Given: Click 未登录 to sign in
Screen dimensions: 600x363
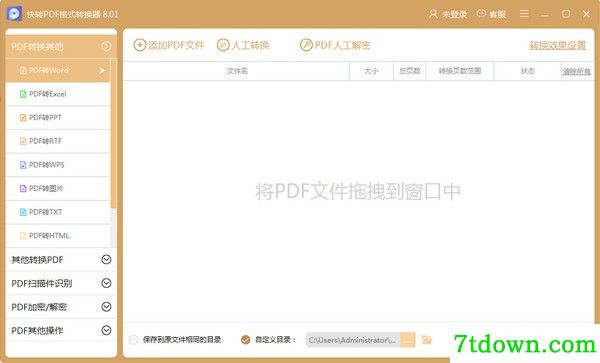Looking at the screenshot, I should click(x=454, y=15).
